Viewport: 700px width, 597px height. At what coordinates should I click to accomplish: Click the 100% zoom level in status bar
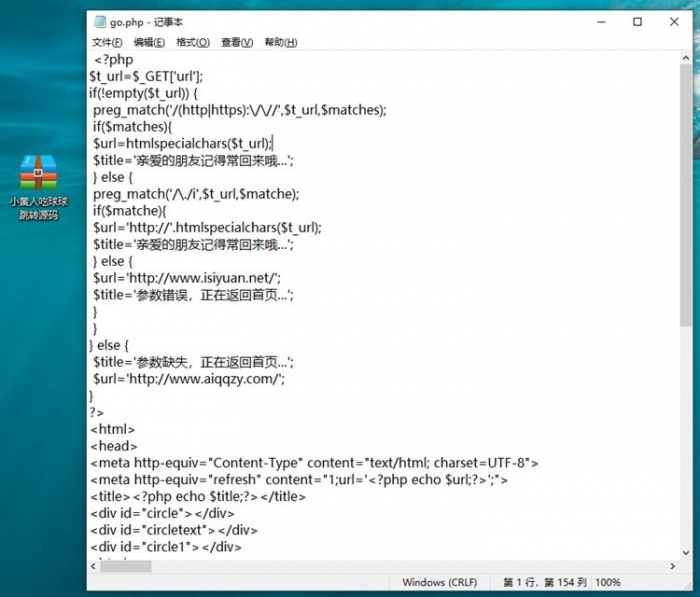607,582
